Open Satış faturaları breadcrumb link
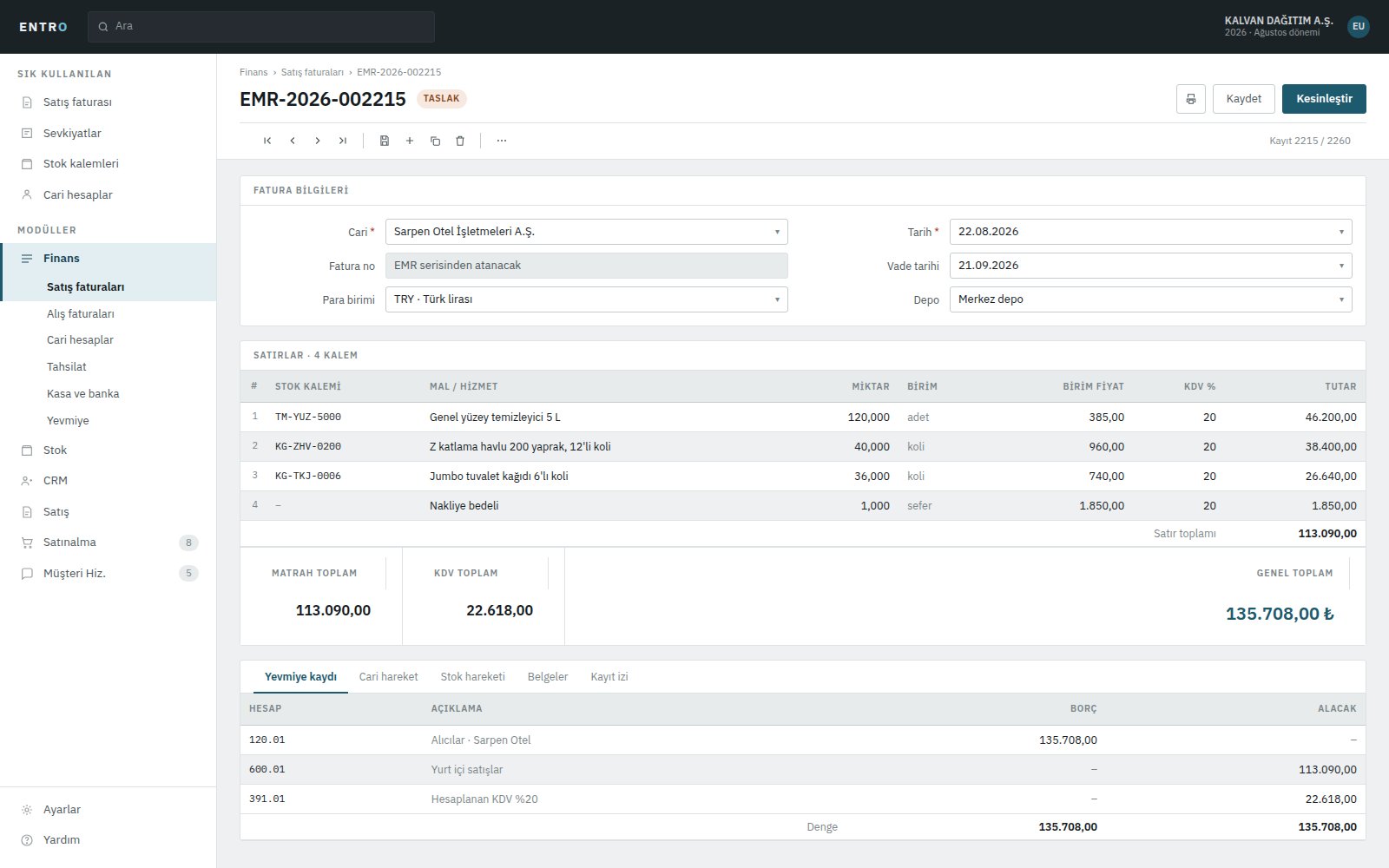 tap(313, 72)
